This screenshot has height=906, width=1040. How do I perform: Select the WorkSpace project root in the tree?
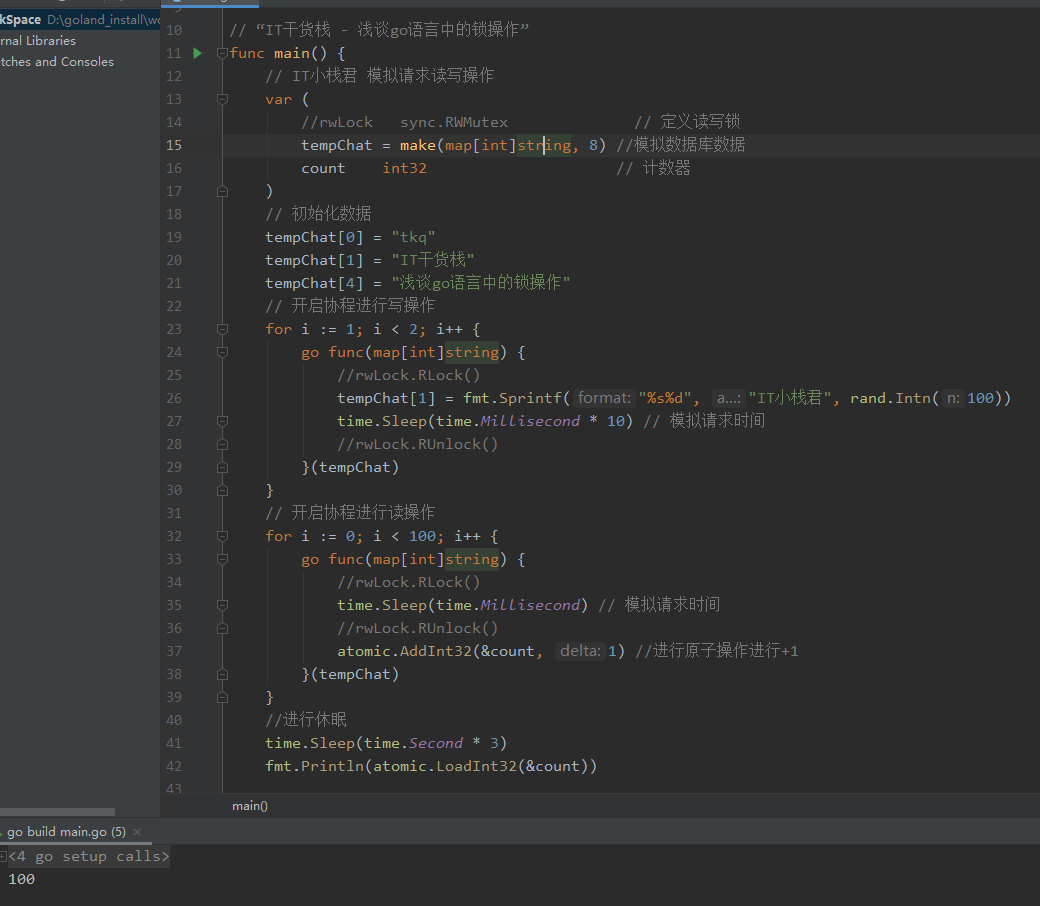coord(20,20)
